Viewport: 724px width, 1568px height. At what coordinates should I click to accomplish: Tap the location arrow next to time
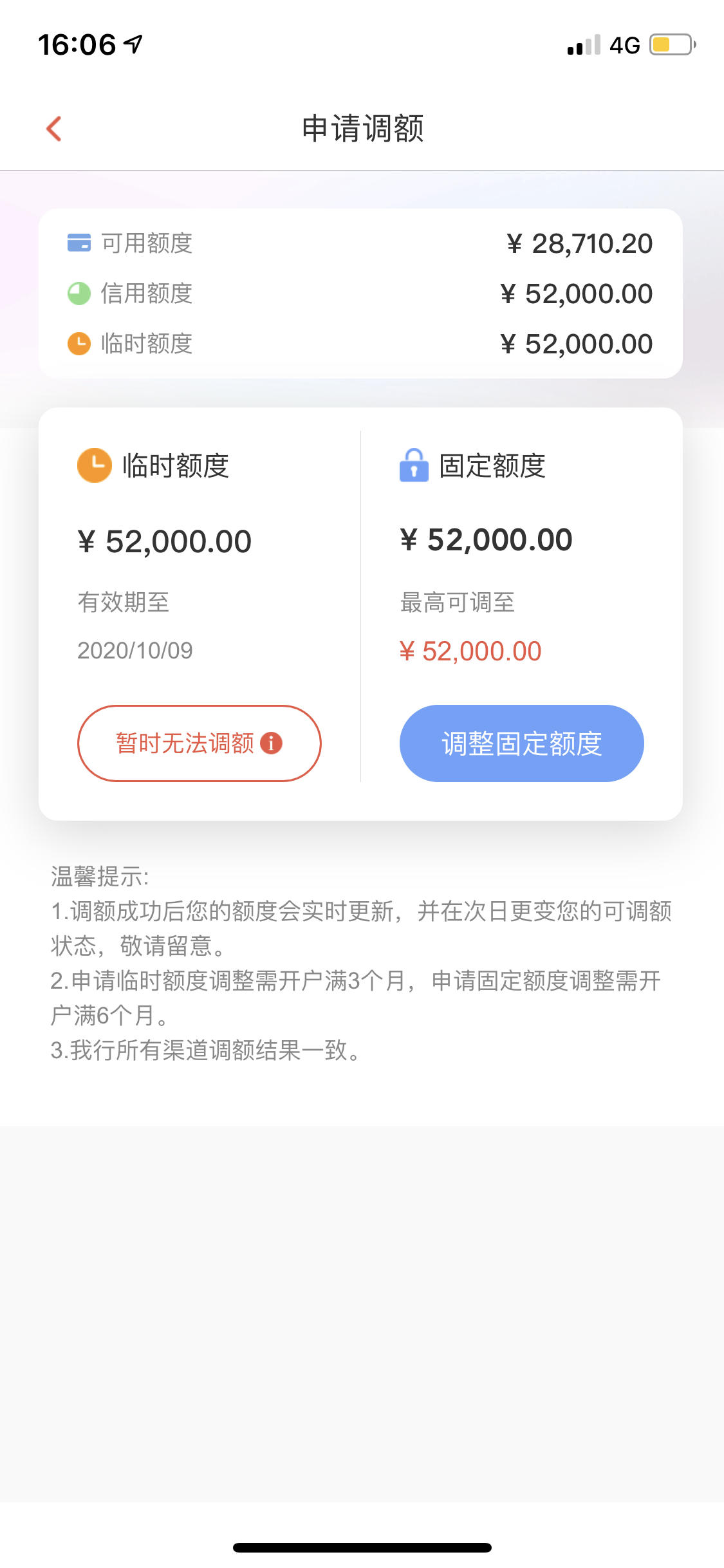point(133,44)
